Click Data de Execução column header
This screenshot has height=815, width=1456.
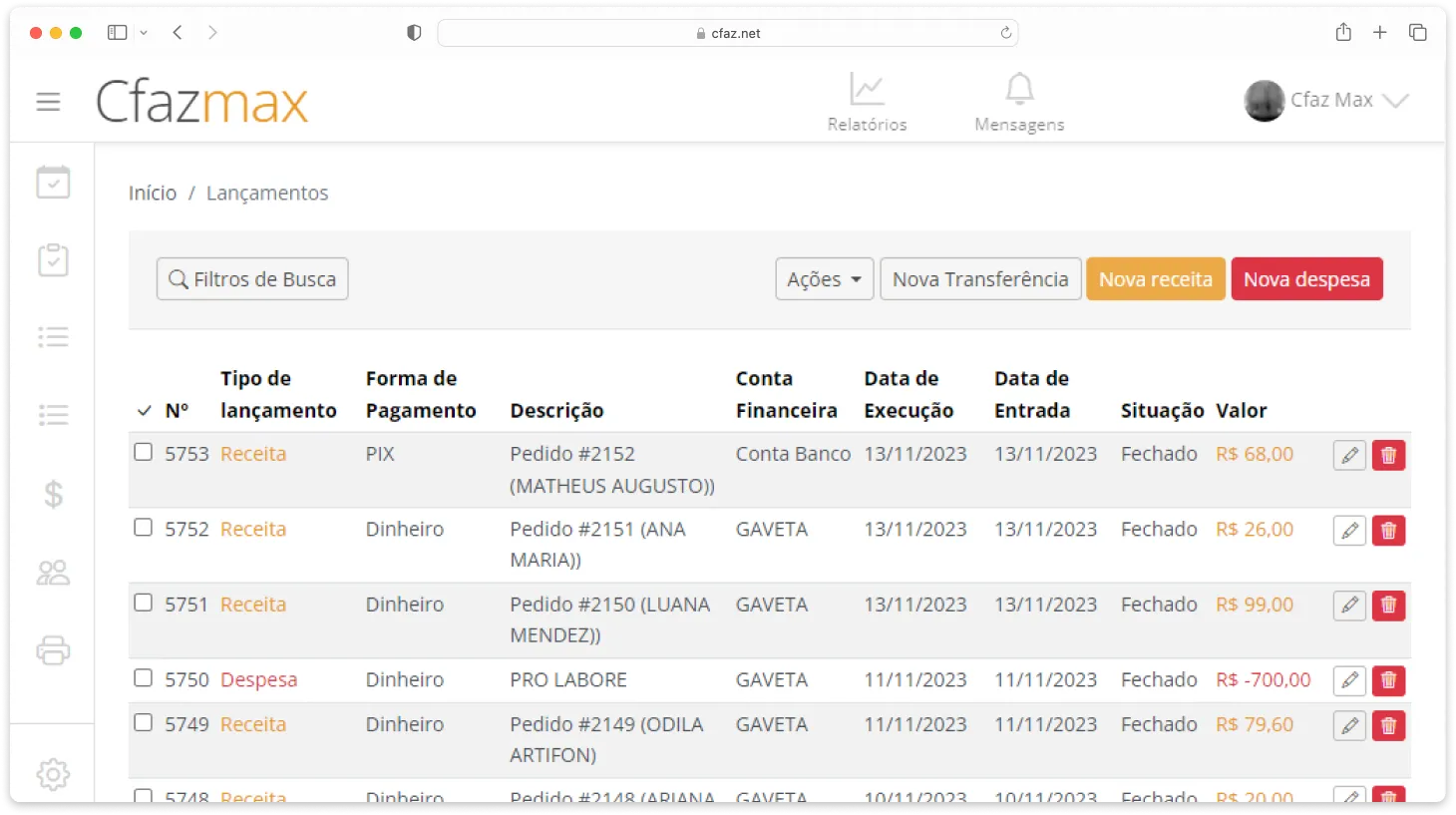909,394
